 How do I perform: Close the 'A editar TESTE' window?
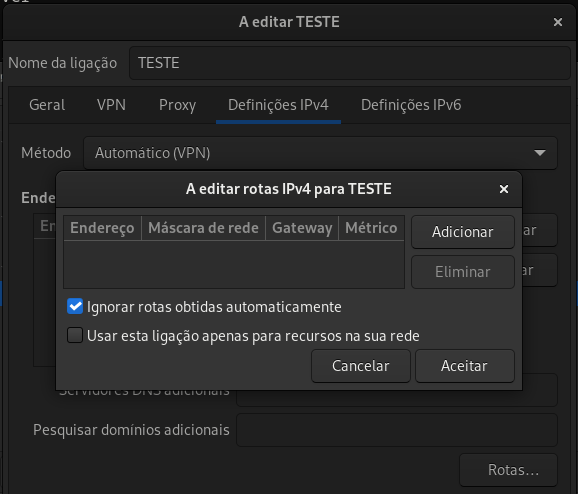tap(558, 22)
